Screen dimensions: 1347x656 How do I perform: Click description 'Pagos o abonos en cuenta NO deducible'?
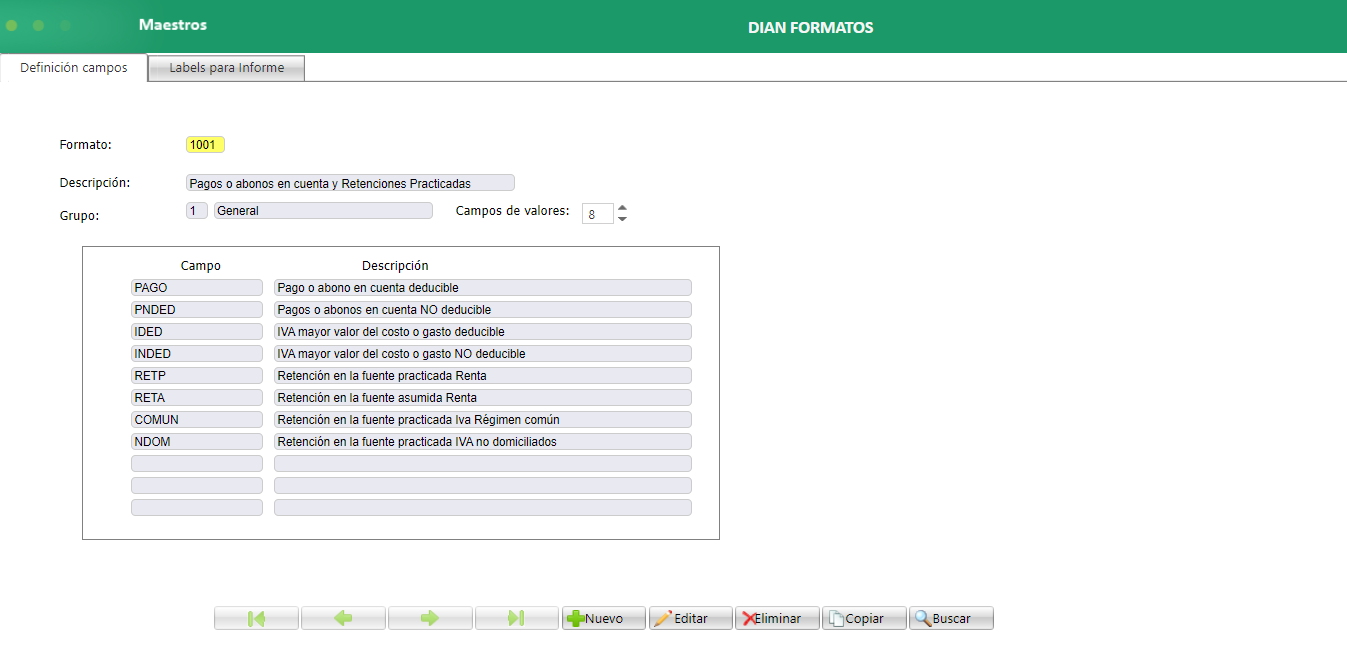pyautogui.click(x=483, y=310)
